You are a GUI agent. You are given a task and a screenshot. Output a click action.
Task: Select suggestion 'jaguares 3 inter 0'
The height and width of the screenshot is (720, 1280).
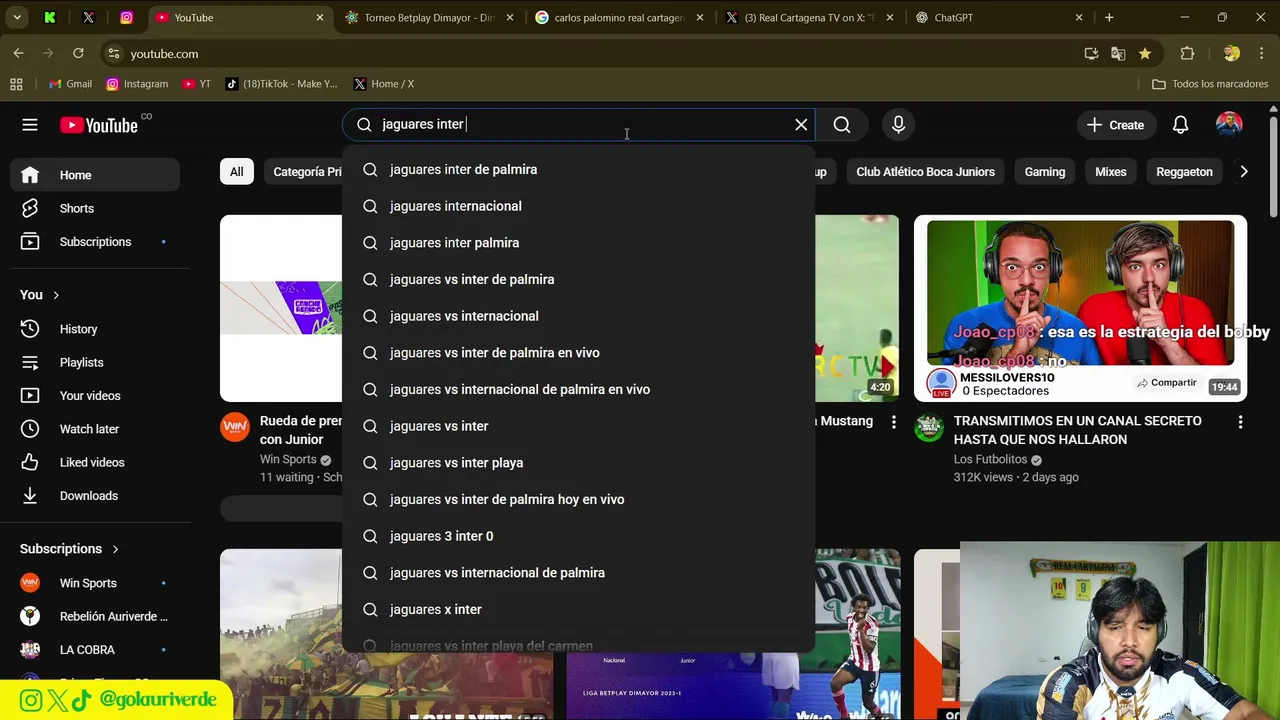(578, 536)
